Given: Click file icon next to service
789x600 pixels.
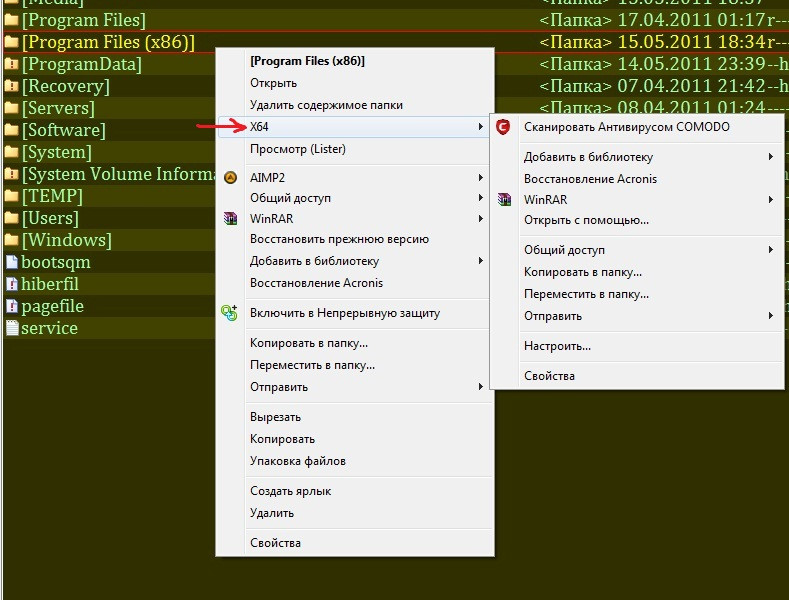Looking at the screenshot, I should tap(12, 328).
